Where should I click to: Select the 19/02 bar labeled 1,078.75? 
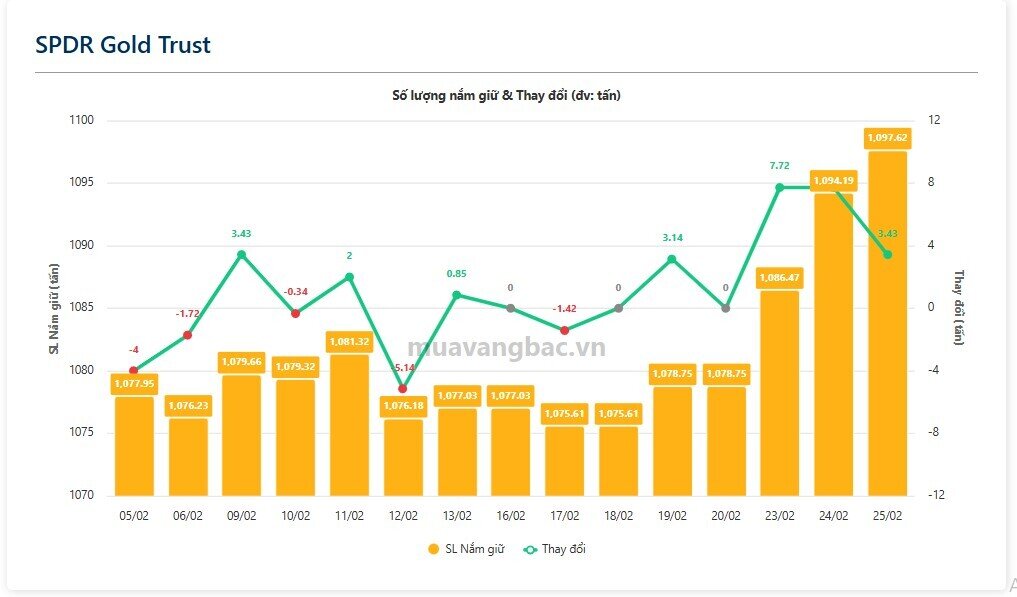click(x=673, y=442)
